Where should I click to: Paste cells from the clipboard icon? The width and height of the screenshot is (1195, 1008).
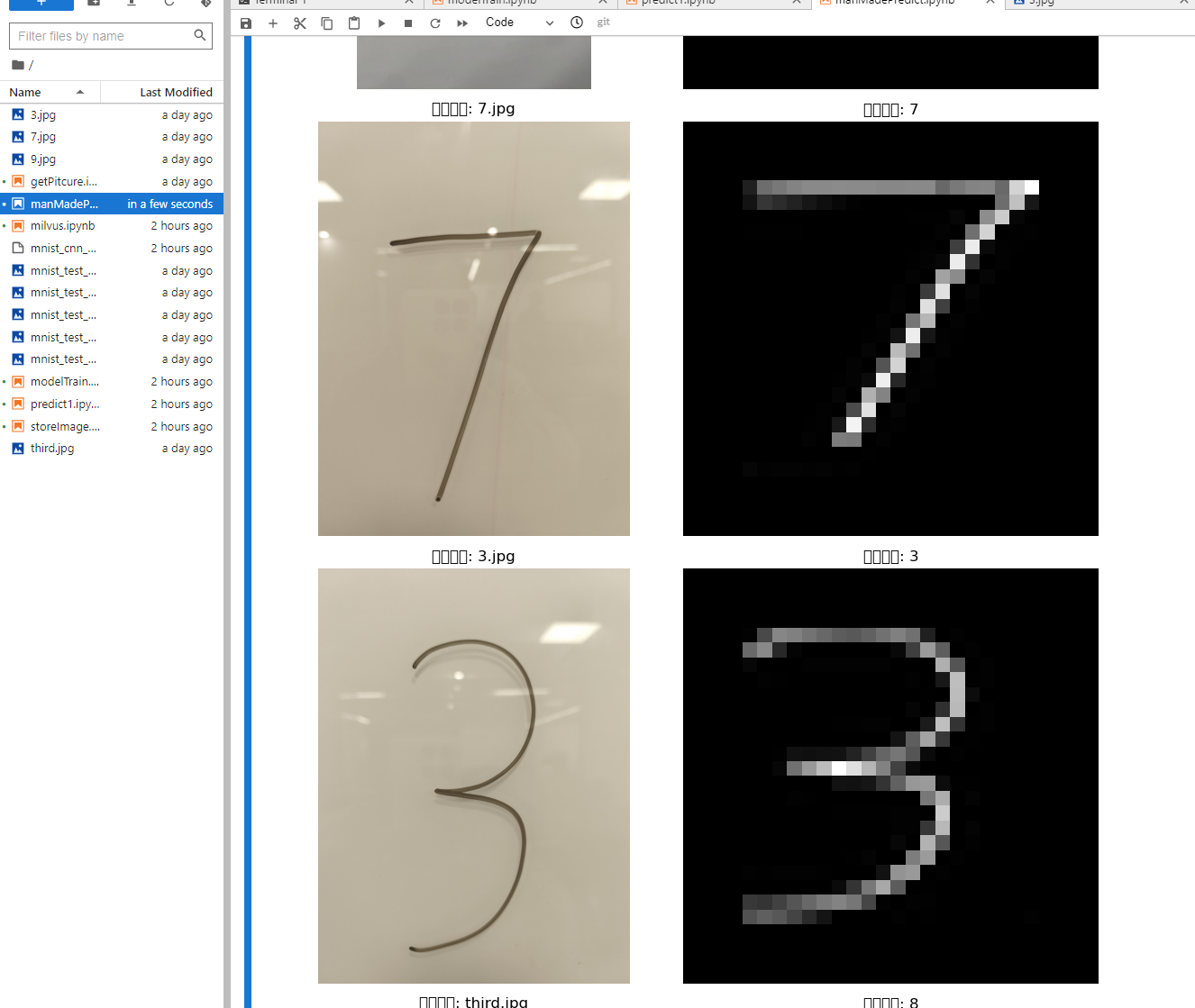pyautogui.click(x=354, y=23)
